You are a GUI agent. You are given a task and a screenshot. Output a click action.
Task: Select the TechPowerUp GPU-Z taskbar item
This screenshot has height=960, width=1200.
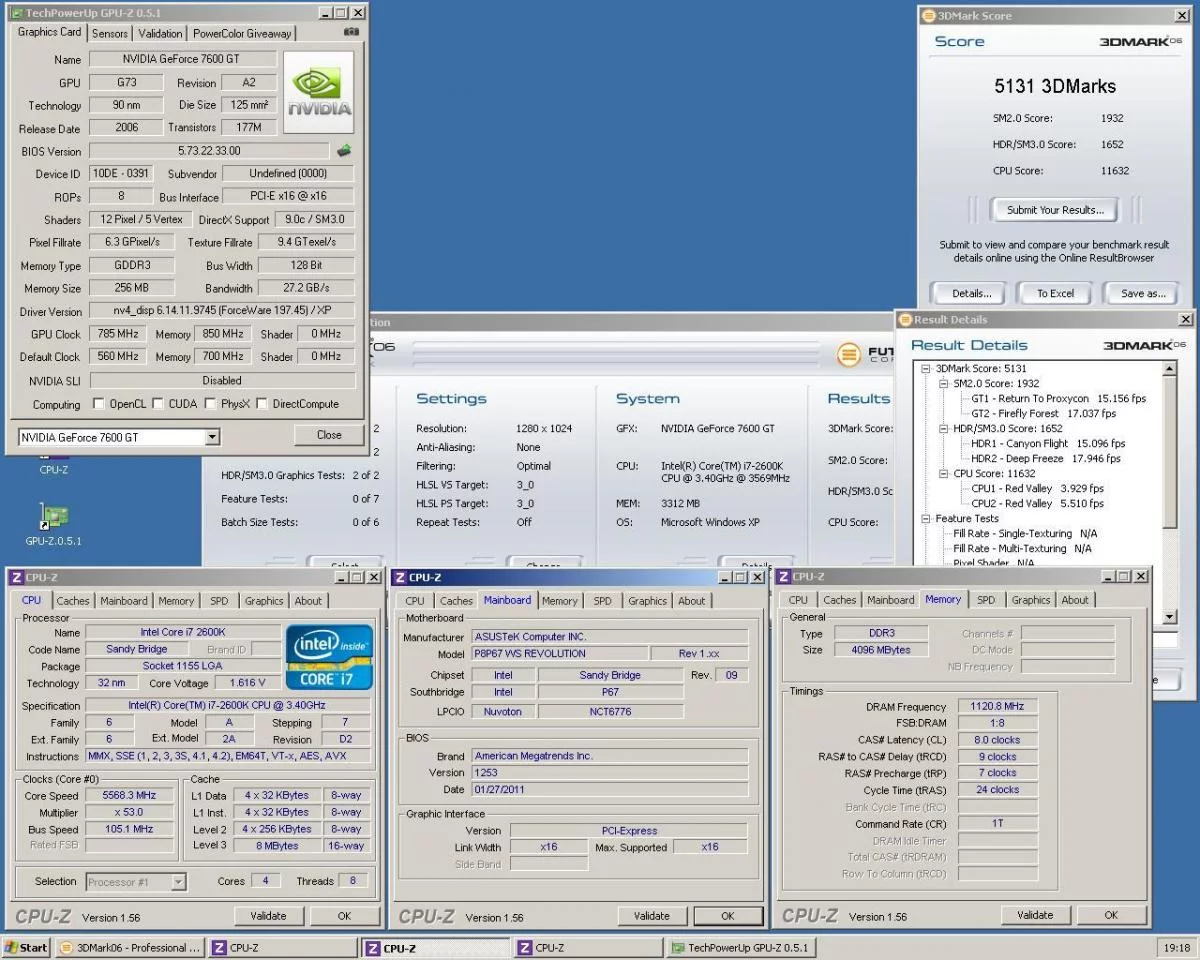(x=740, y=947)
